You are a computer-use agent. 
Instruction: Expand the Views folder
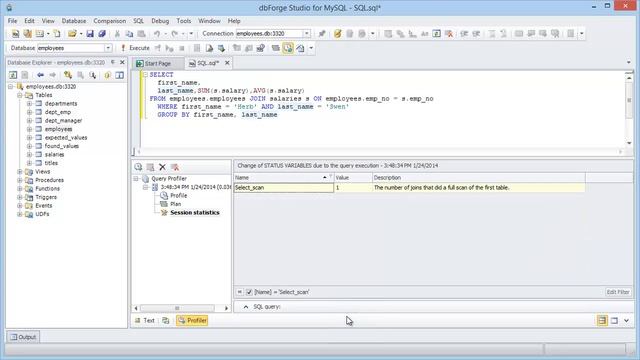(x=20, y=172)
